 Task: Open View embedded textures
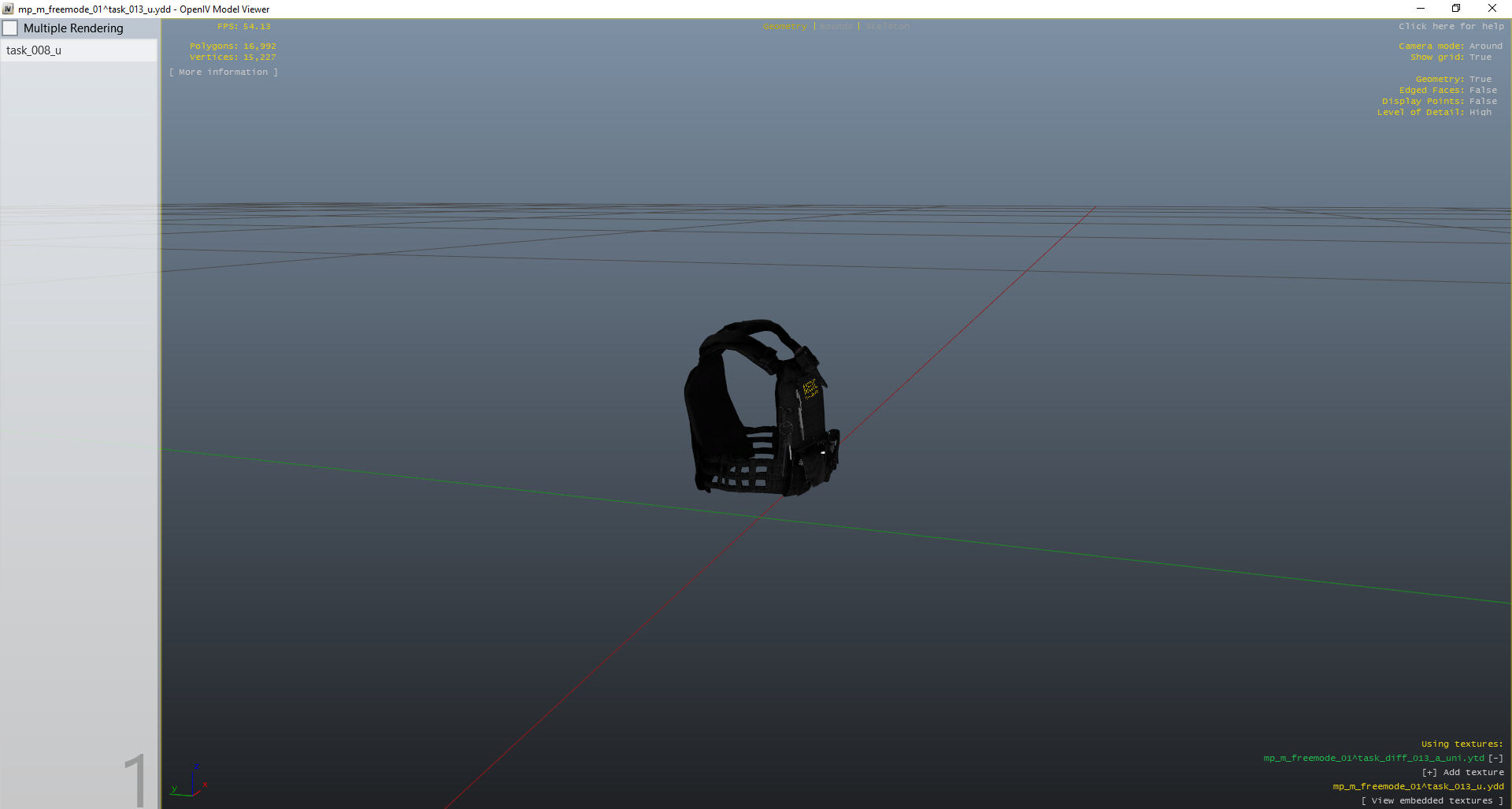1432,801
